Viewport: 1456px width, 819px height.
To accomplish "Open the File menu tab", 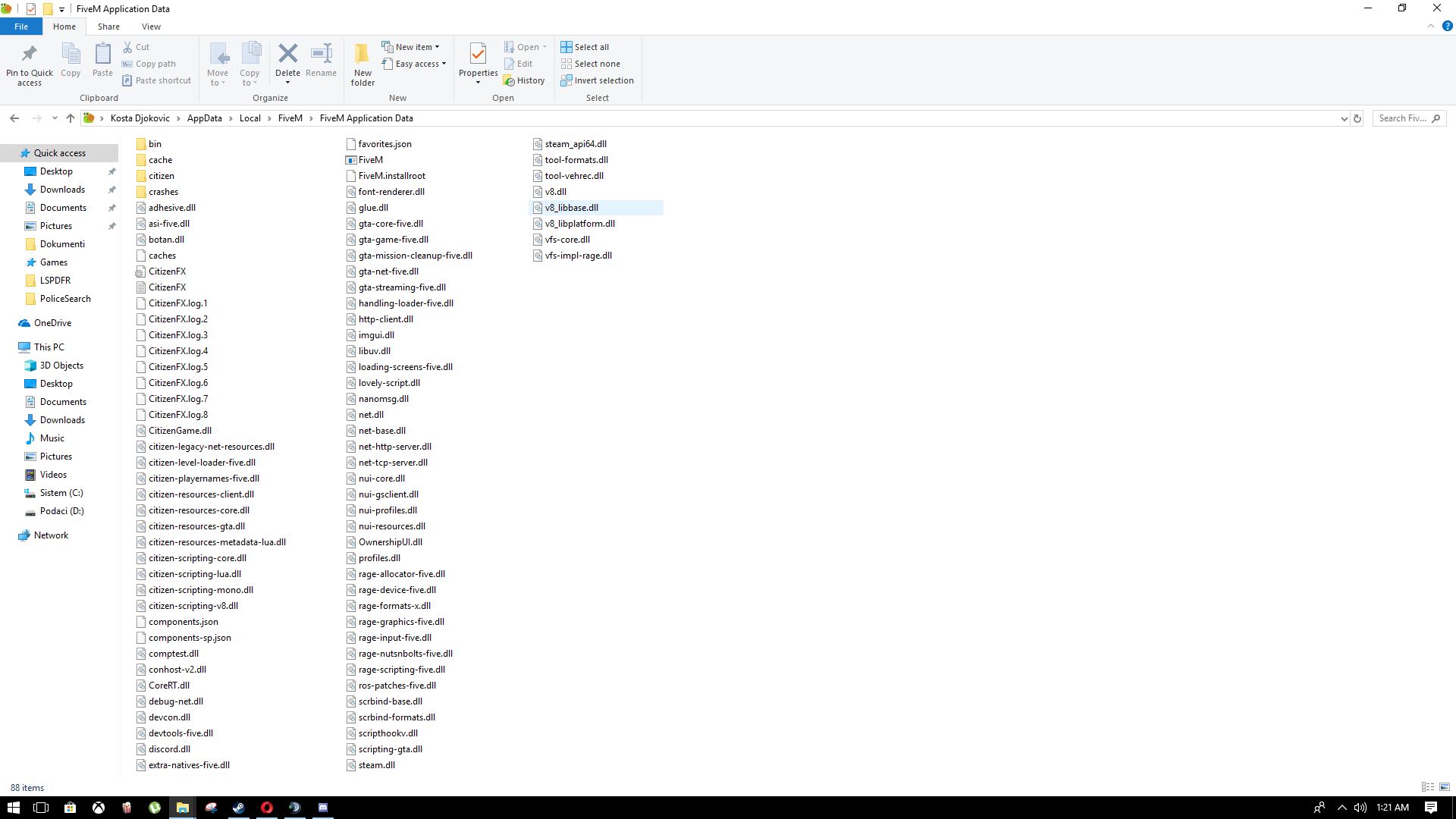I will coord(21,27).
